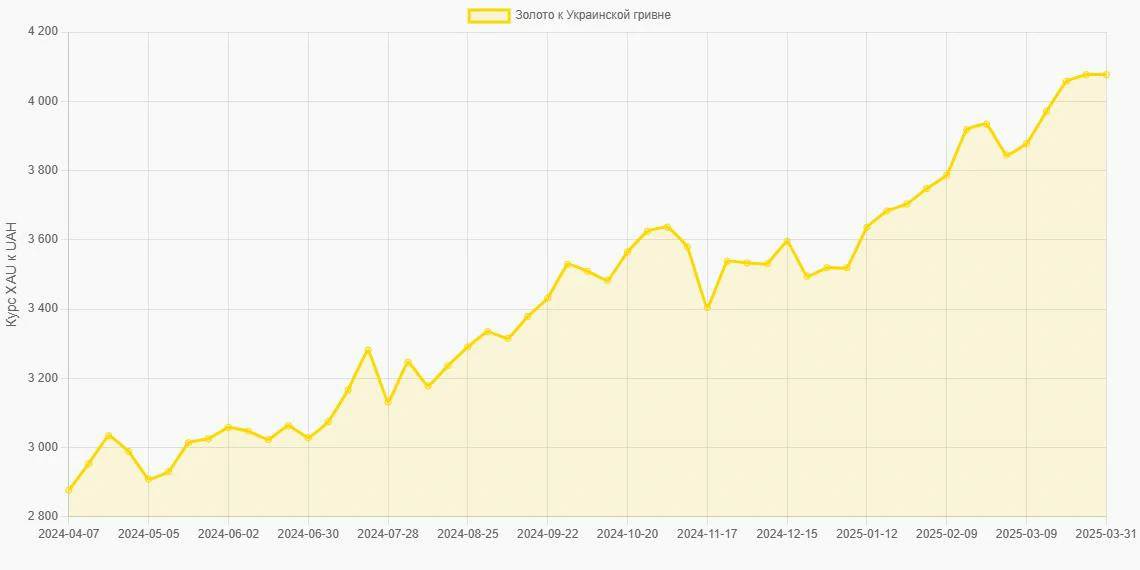Screen dimensions: 1140x570
Task: Select the data point at 2024-05-05
Action: [148, 479]
